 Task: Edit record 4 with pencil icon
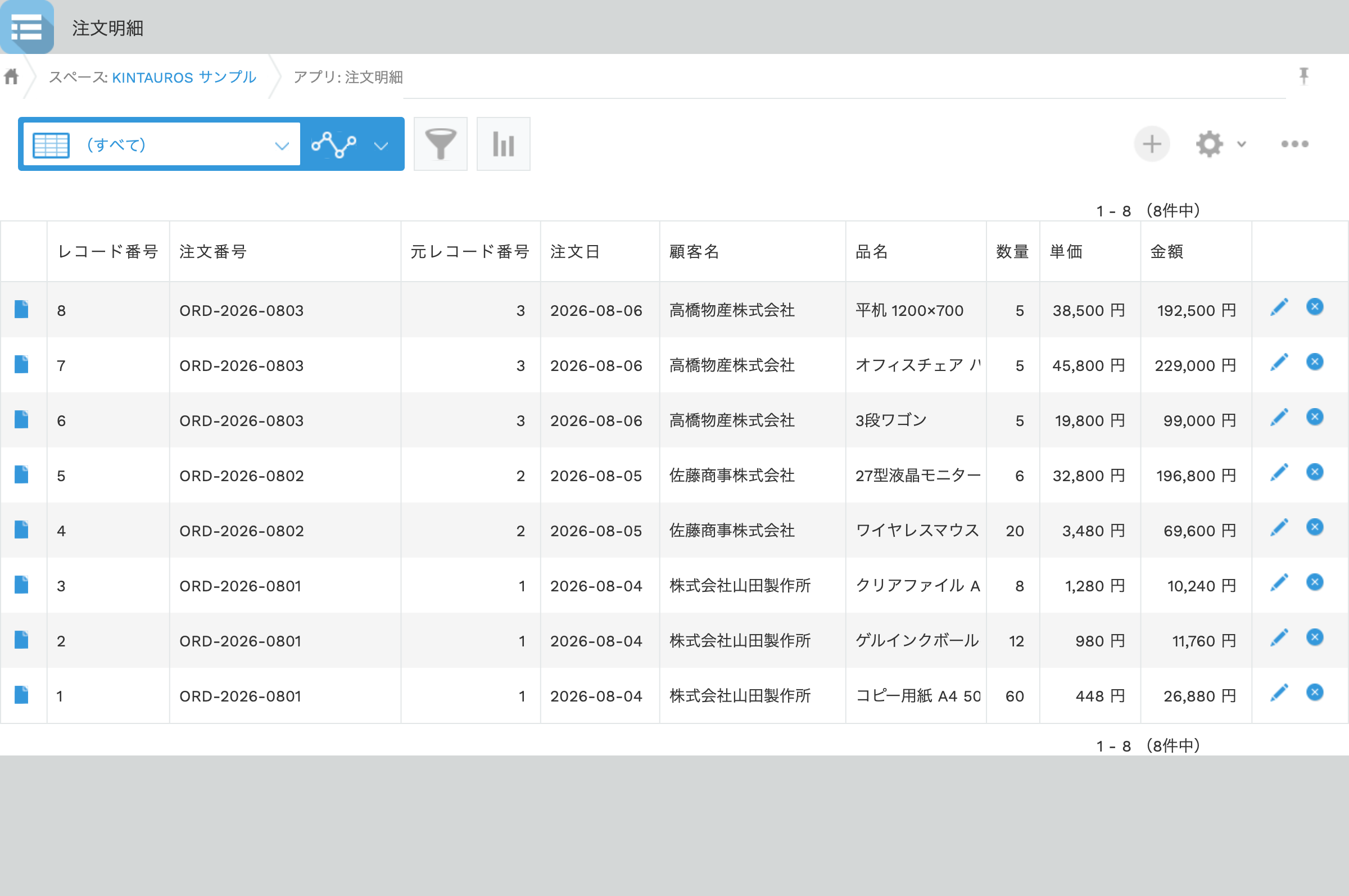coord(1279,527)
